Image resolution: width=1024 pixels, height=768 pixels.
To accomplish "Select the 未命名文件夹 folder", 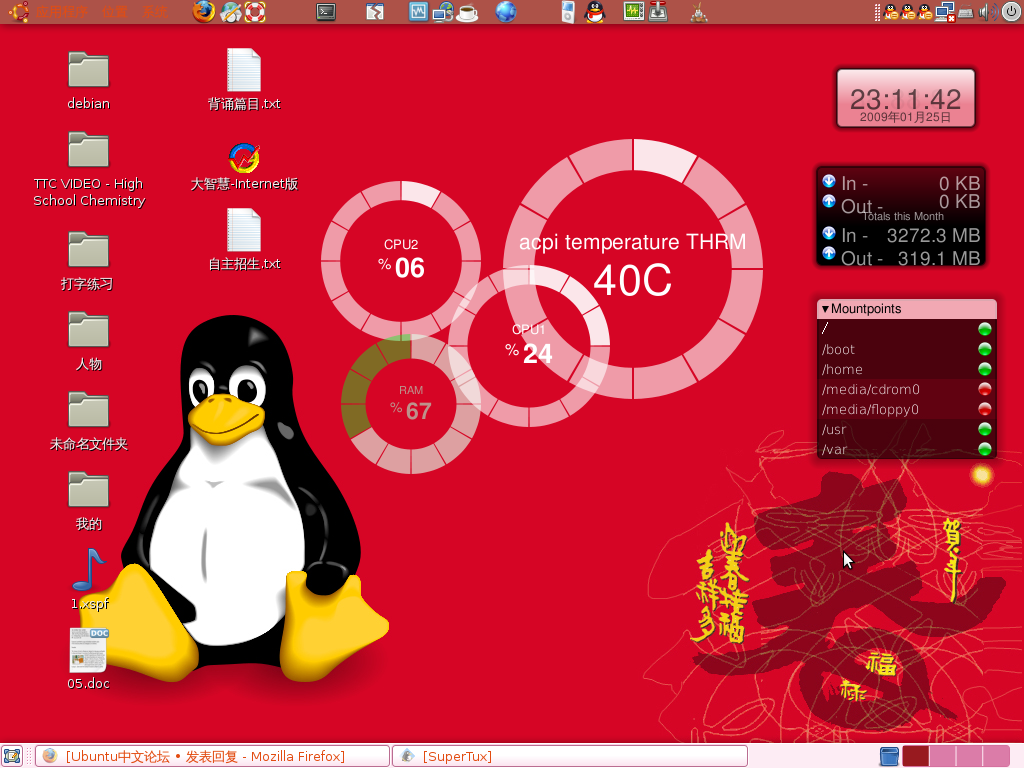I will [88, 421].
